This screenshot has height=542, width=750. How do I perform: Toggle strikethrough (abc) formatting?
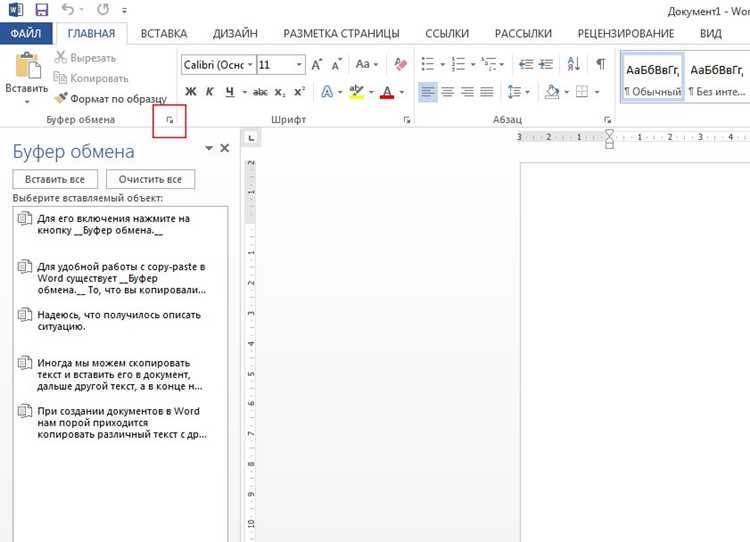point(260,91)
